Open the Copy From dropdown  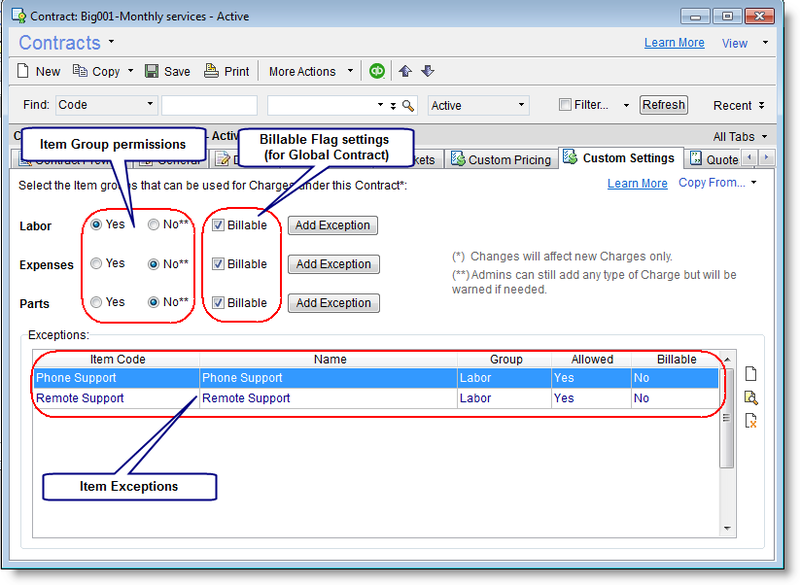[713, 183]
